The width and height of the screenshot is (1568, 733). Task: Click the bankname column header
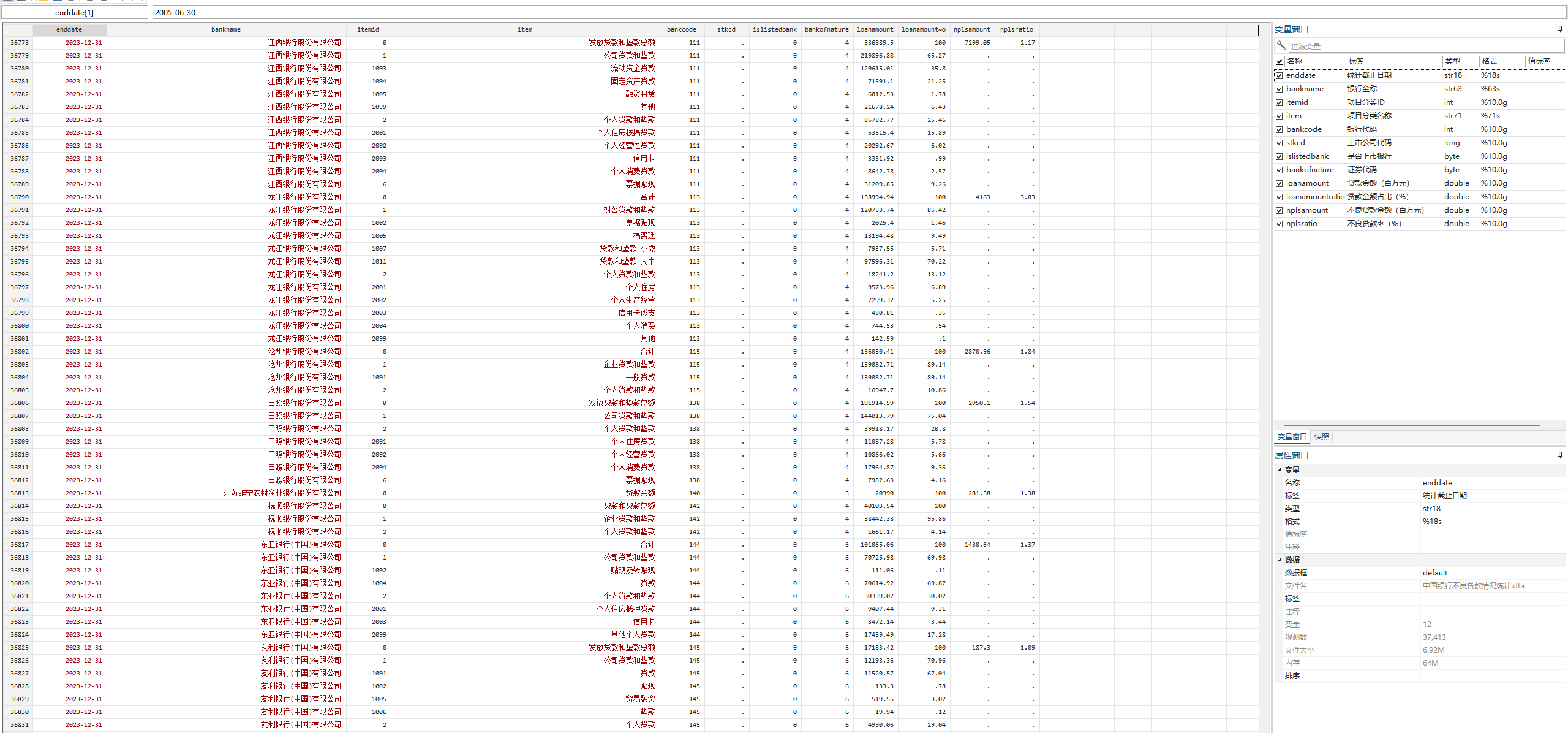[226, 29]
